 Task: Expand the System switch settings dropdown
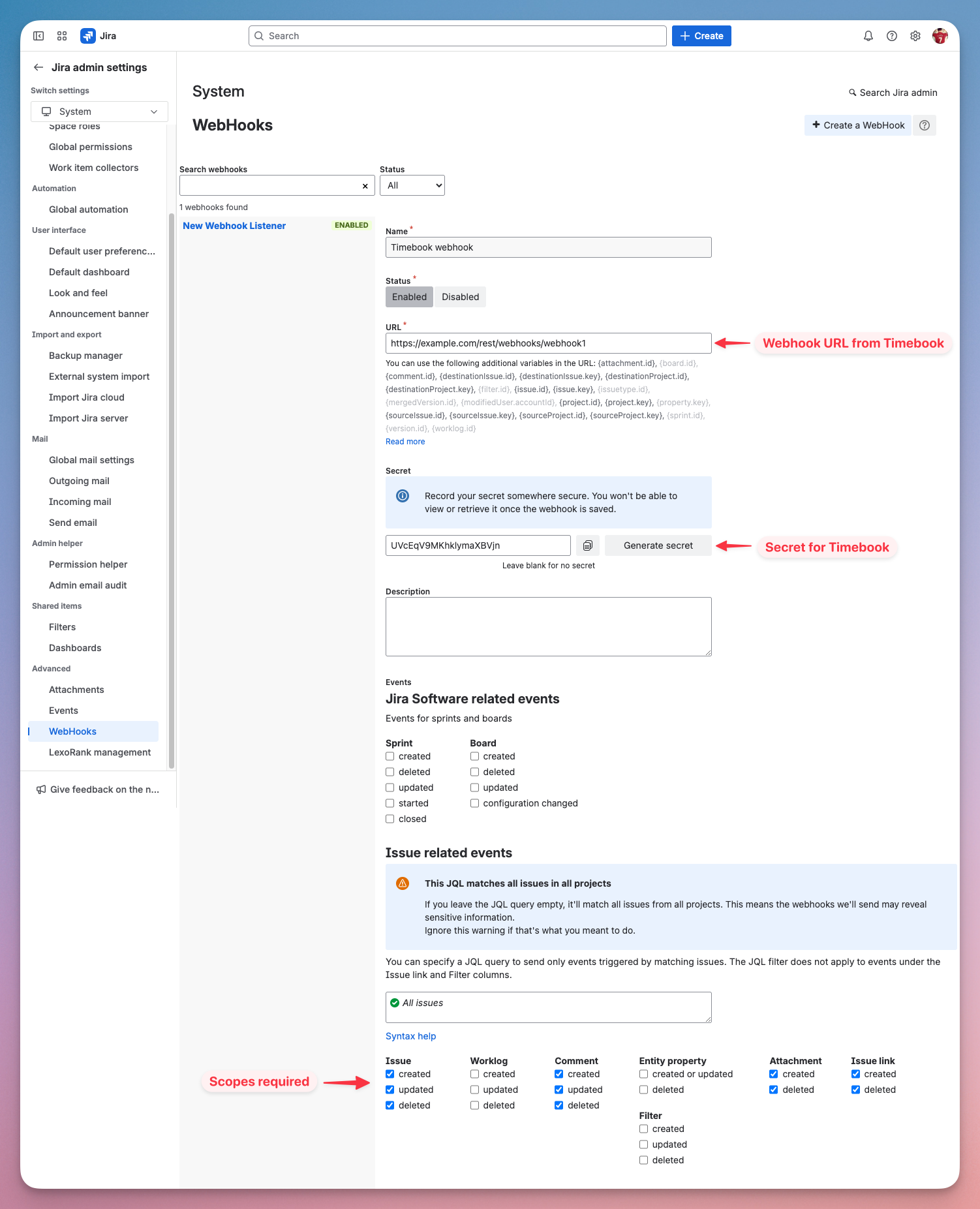99,112
